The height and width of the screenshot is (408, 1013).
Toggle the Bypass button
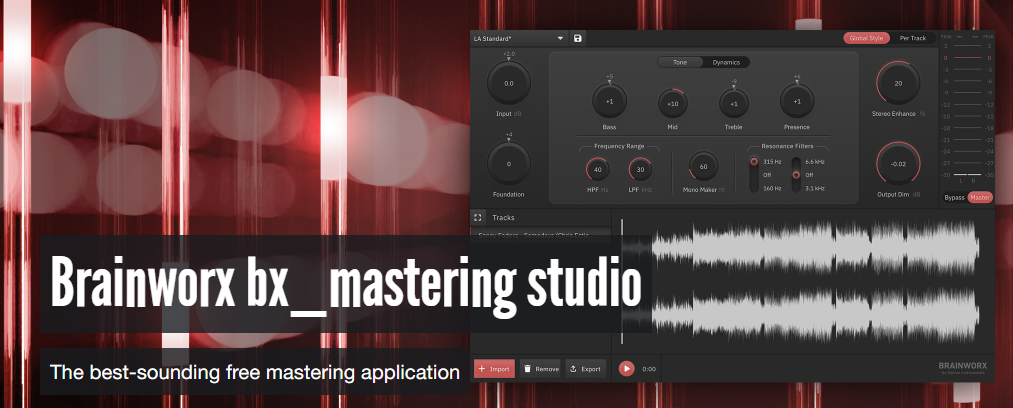[954, 198]
